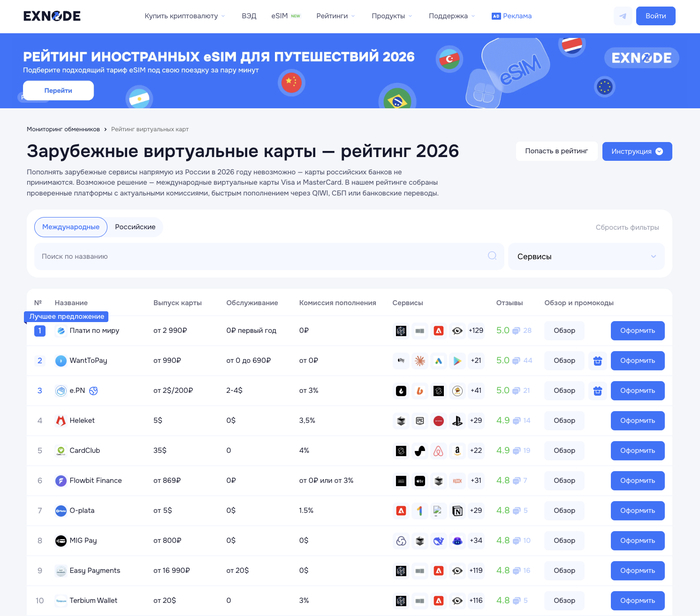Click the Heleket logo icon

click(x=61, y=420)
